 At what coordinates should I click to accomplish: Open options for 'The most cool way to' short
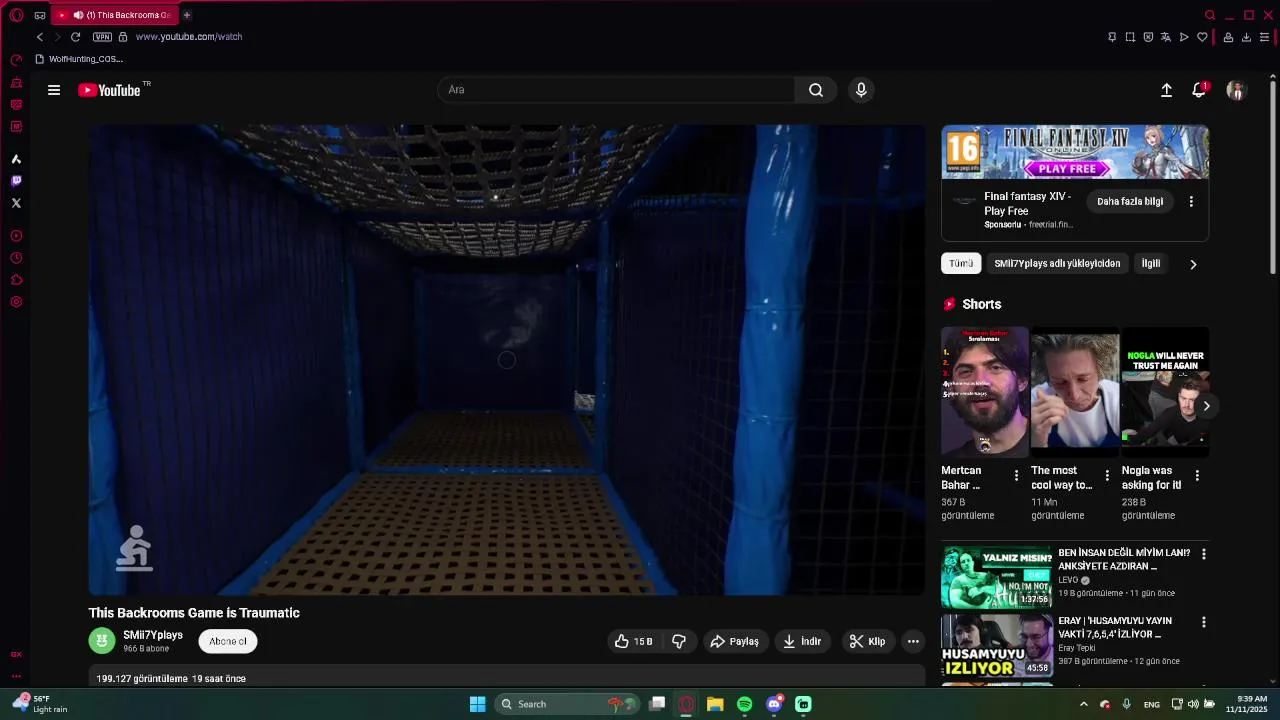point(1107,476)
